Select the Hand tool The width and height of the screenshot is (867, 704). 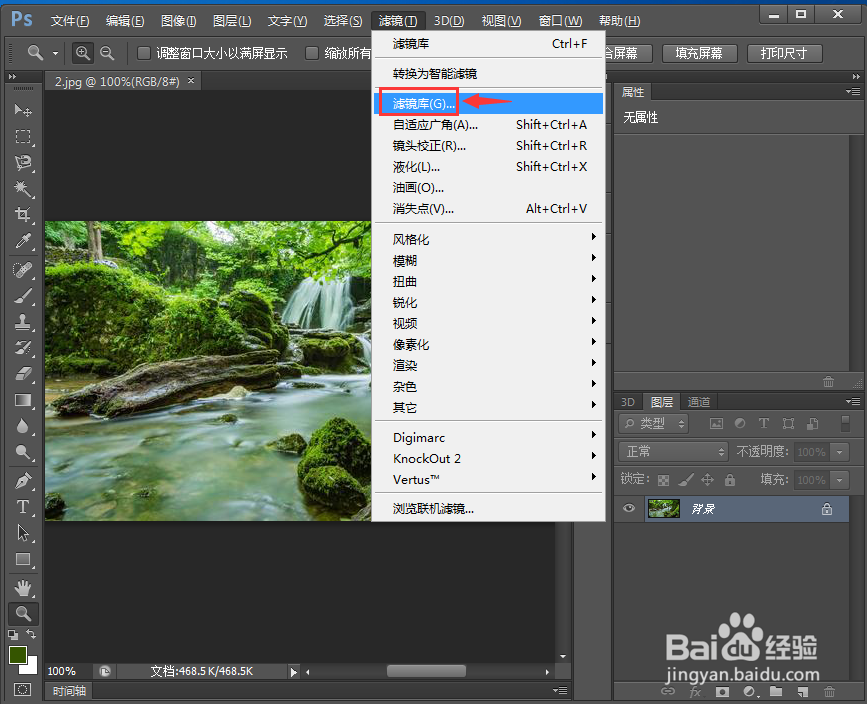pyautogui.click(x=23, y=588)
